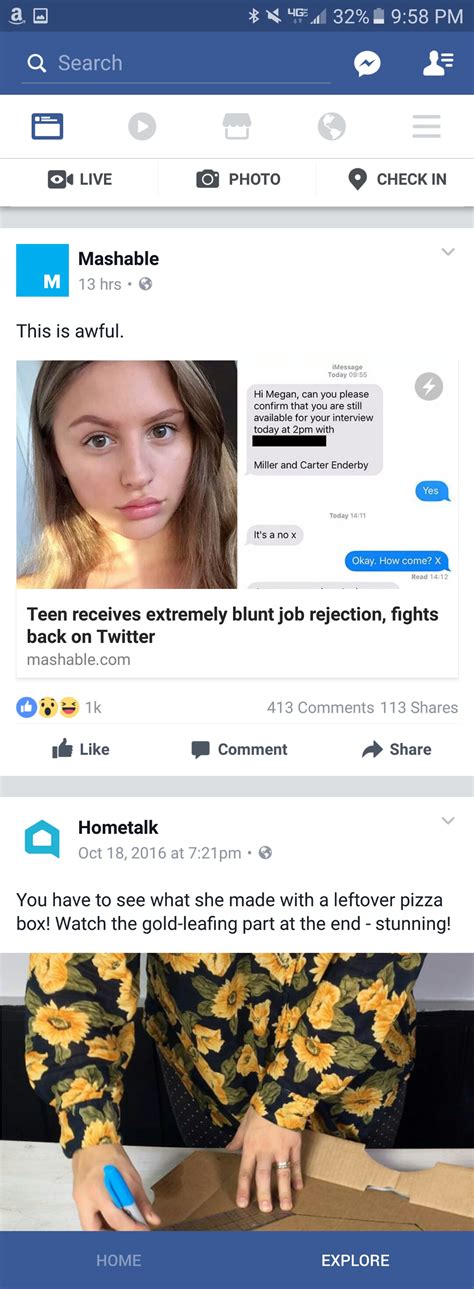Tap the Hometalk page logo
The width and height of the screenshot is (474, 1289).
pos(42,839)
